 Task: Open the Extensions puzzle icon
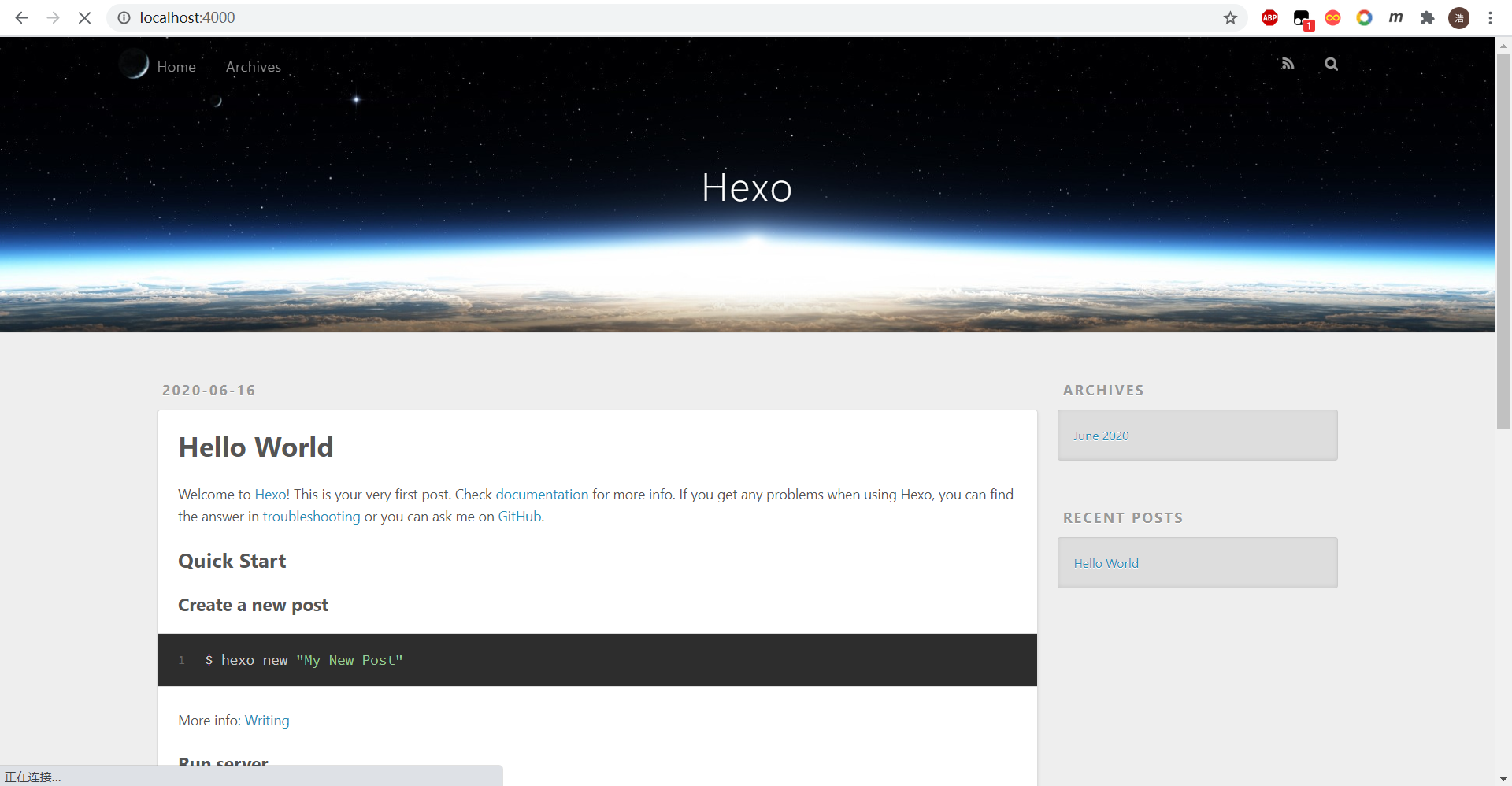(1427, 18)
